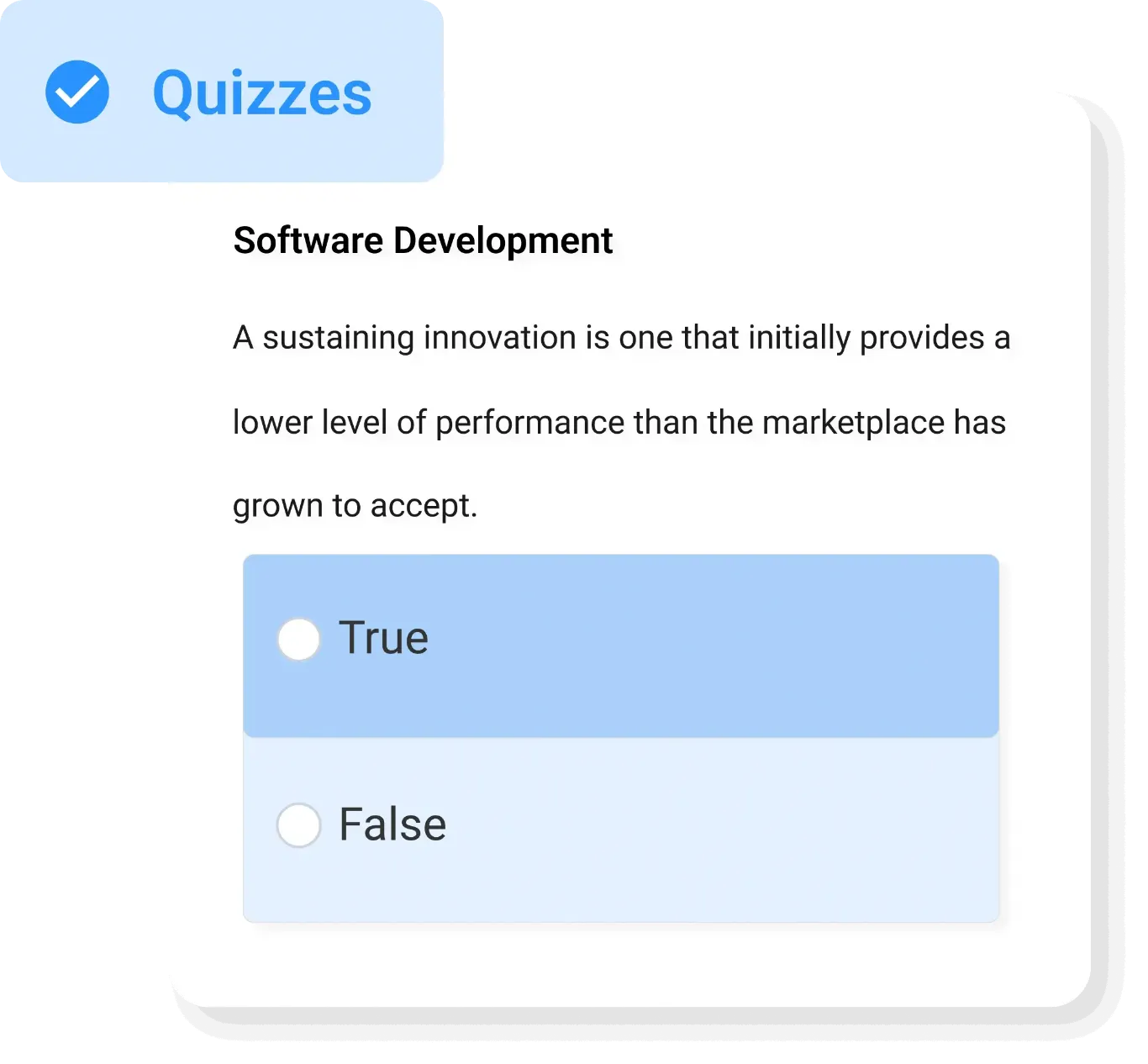Click the "grown to accept." question line
The width and height of the screenshot is (1148, 1064).
tap(355, 506)
